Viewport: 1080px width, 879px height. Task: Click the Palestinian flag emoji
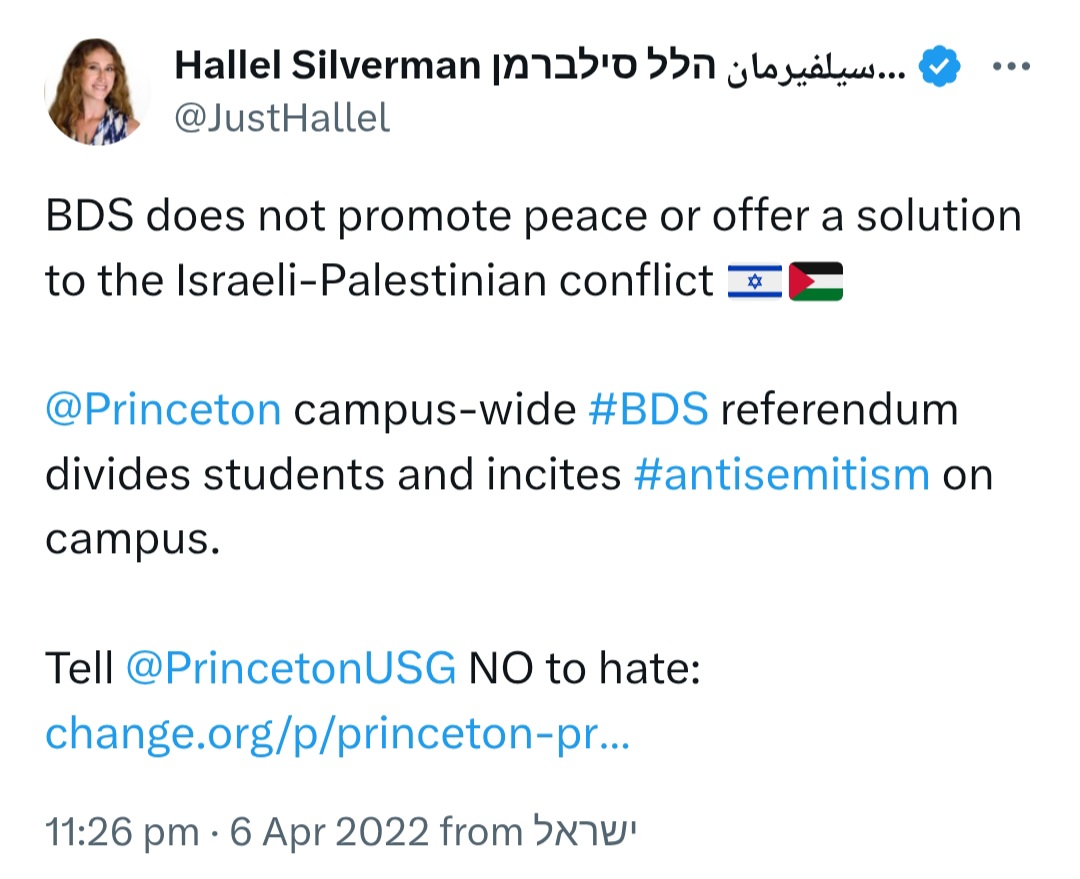click(816, 281)
